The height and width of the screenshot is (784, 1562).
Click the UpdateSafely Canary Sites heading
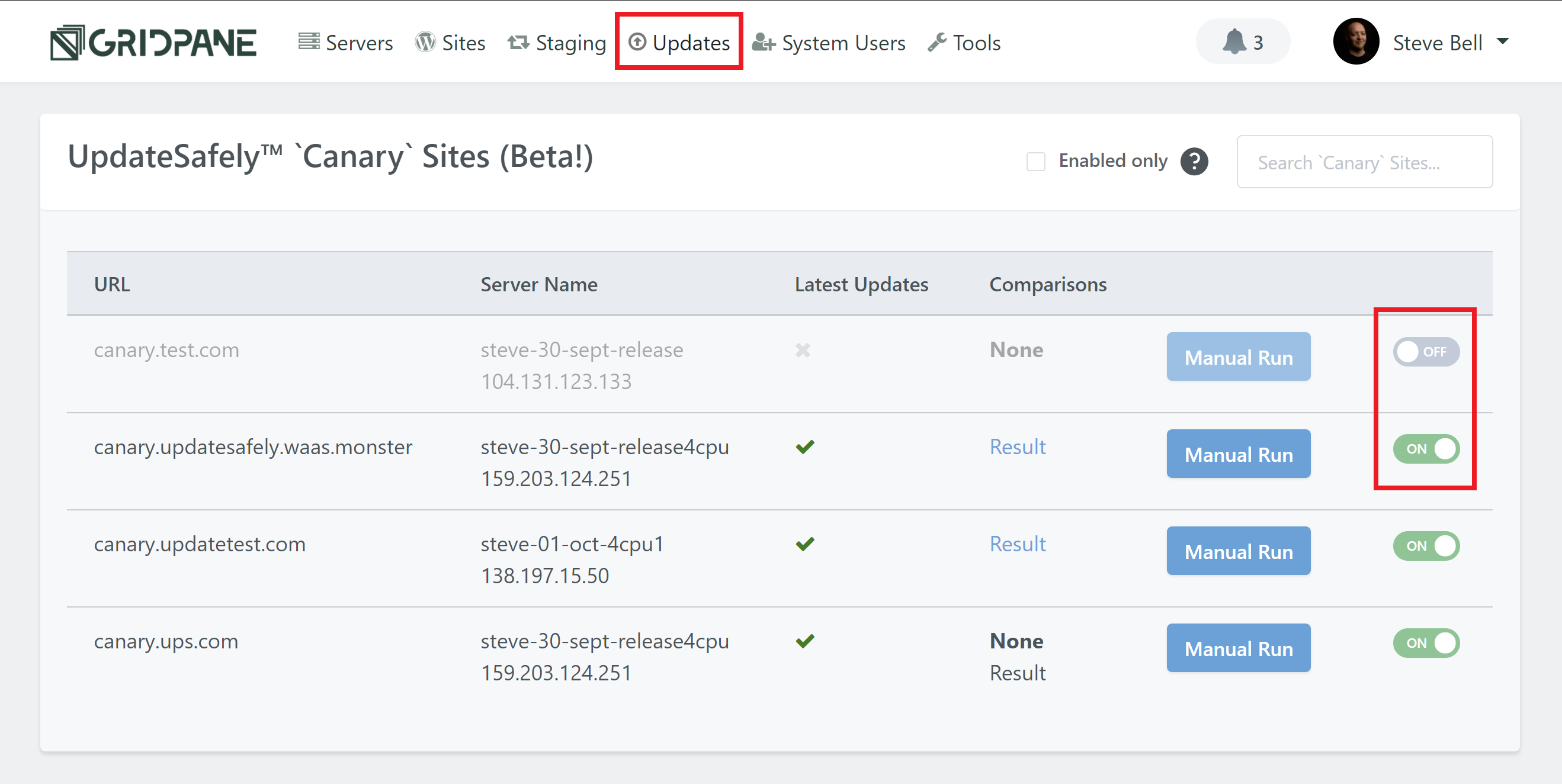(x=330, y=156)
